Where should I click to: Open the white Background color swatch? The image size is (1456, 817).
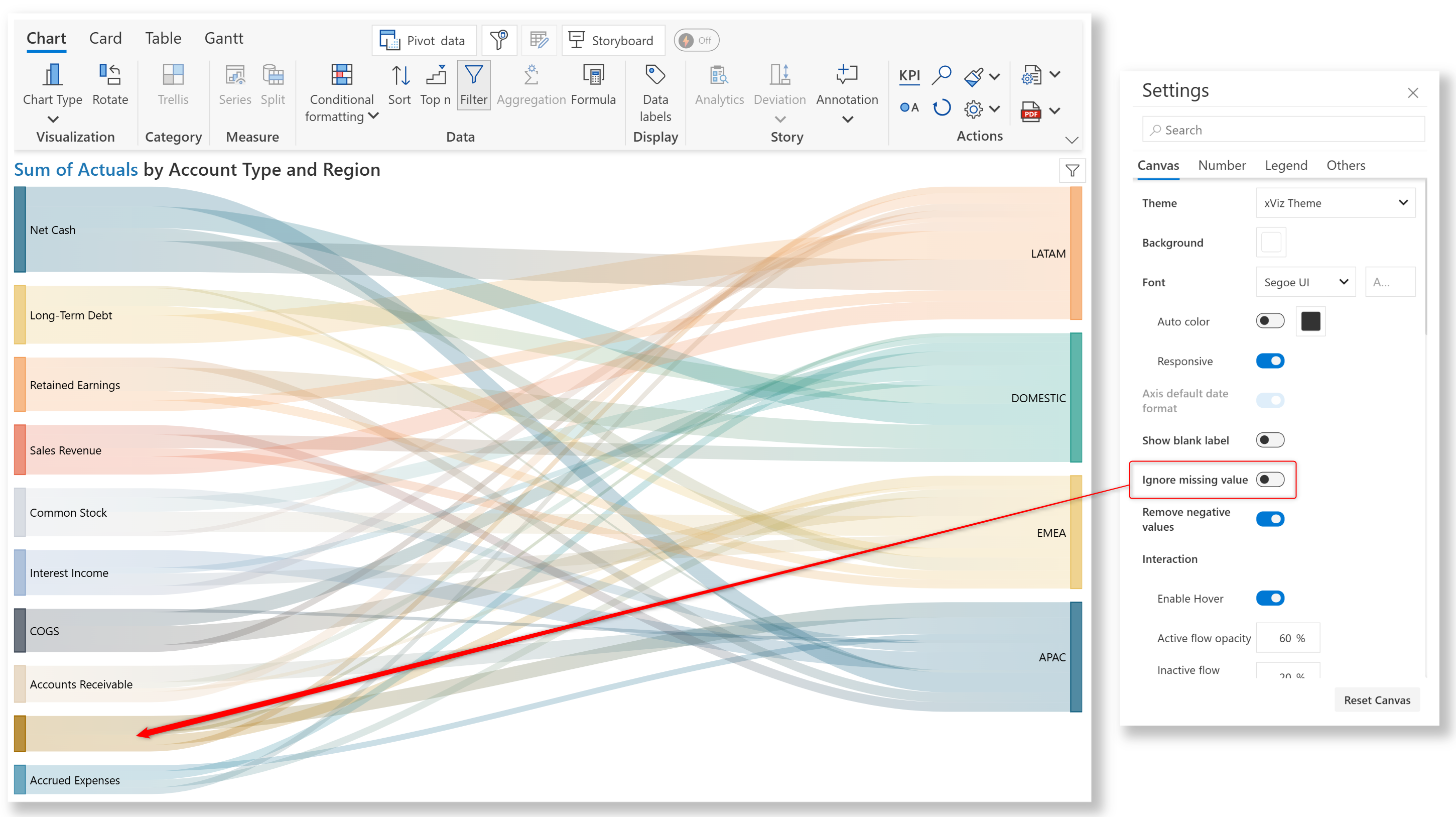[x=1271, y=243]
